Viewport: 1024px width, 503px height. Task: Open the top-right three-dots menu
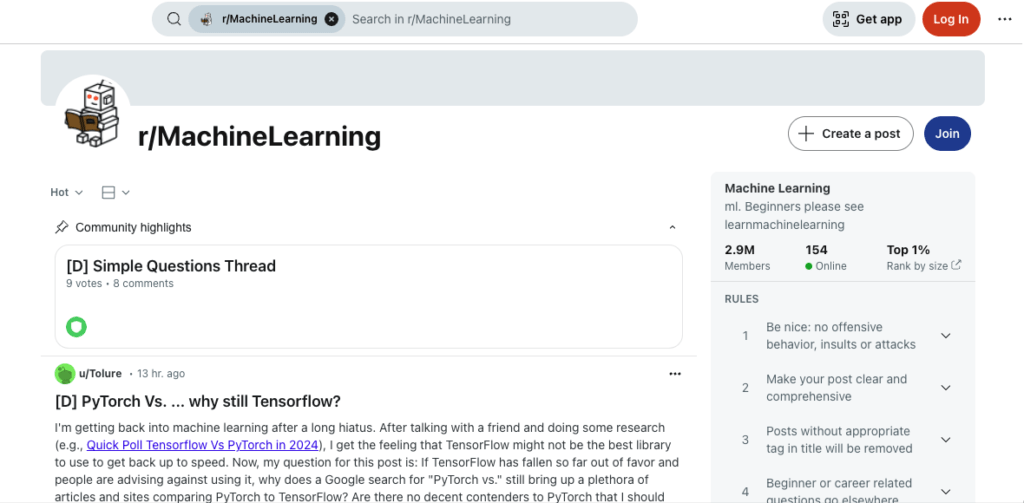[1004, 19]
